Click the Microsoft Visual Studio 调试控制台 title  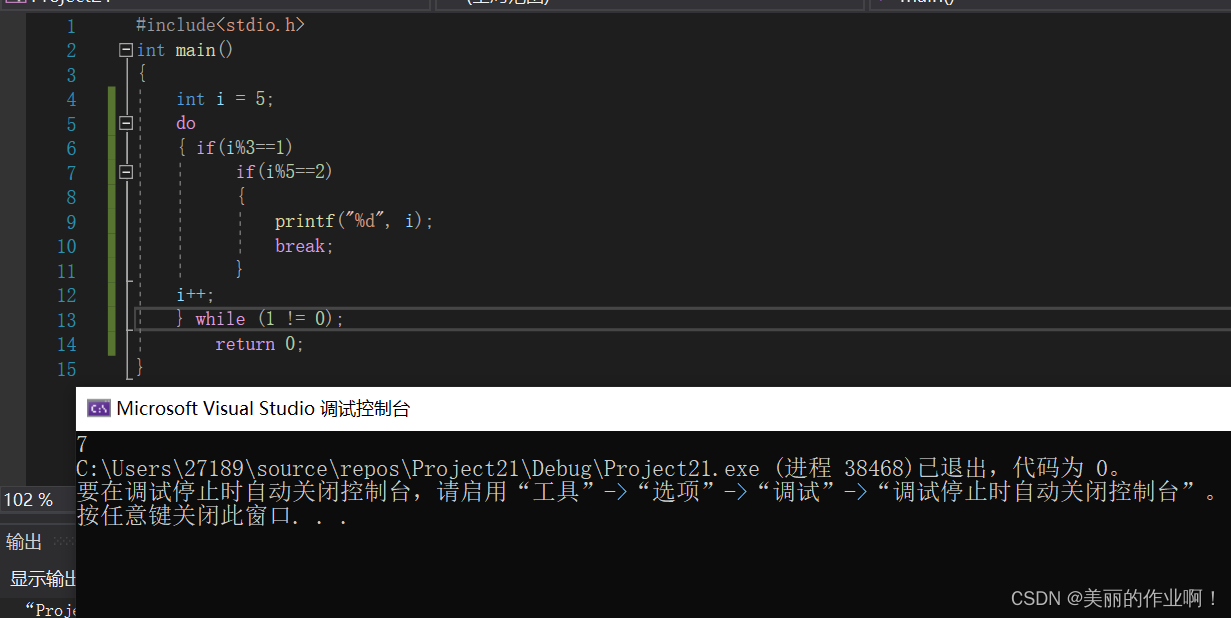coord(263,408)
